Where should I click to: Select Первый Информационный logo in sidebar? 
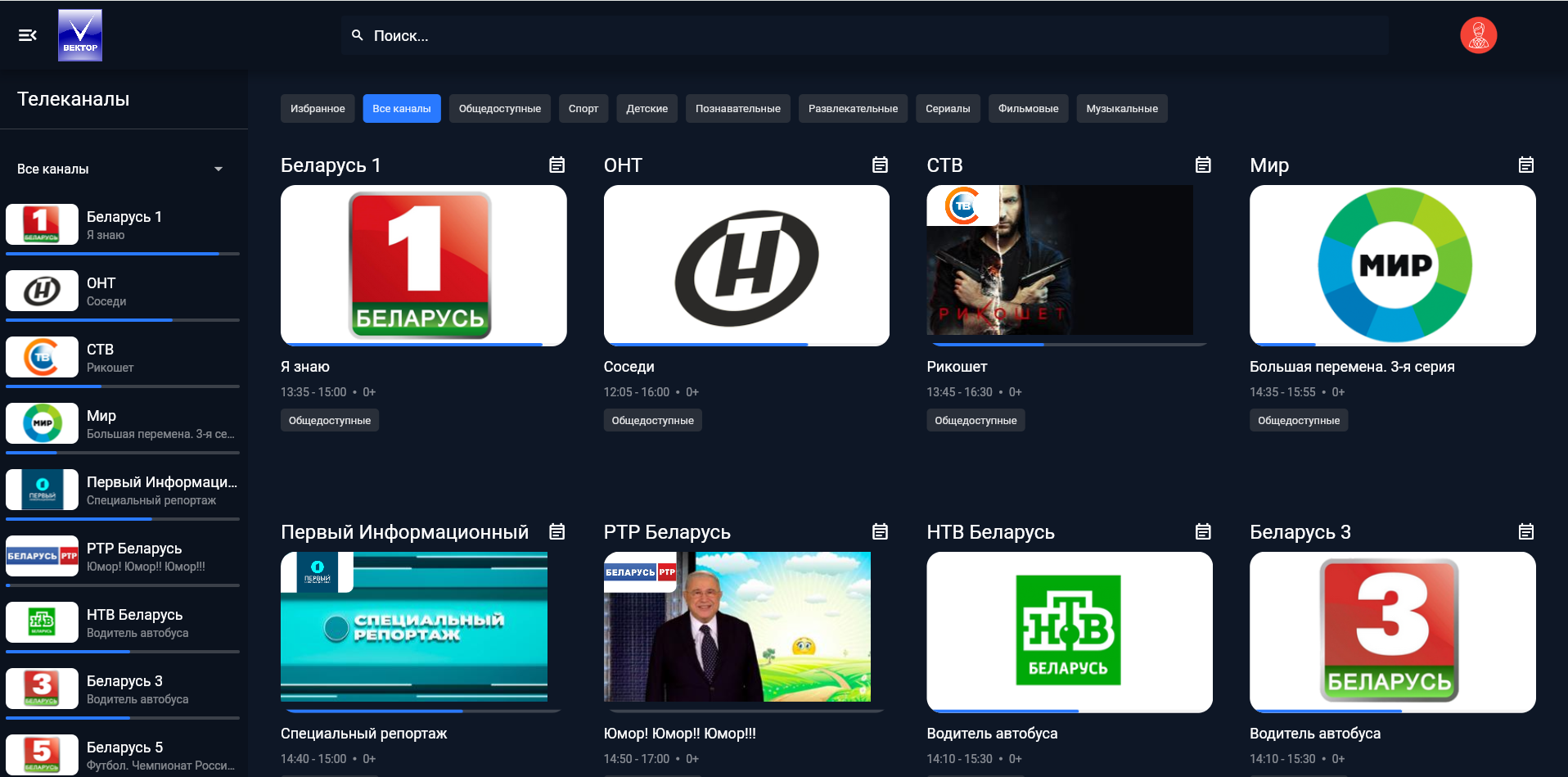(x=42, y=490)
